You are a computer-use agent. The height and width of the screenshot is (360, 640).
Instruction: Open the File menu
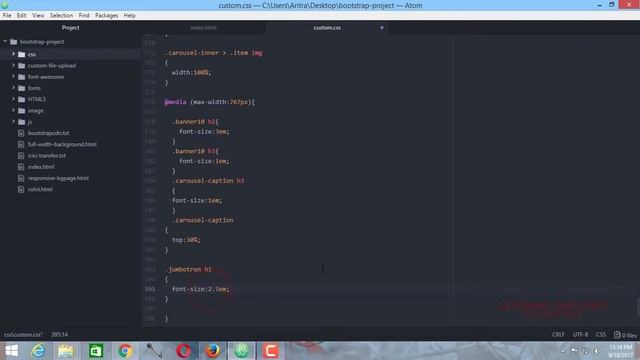[x=7, y=16]
